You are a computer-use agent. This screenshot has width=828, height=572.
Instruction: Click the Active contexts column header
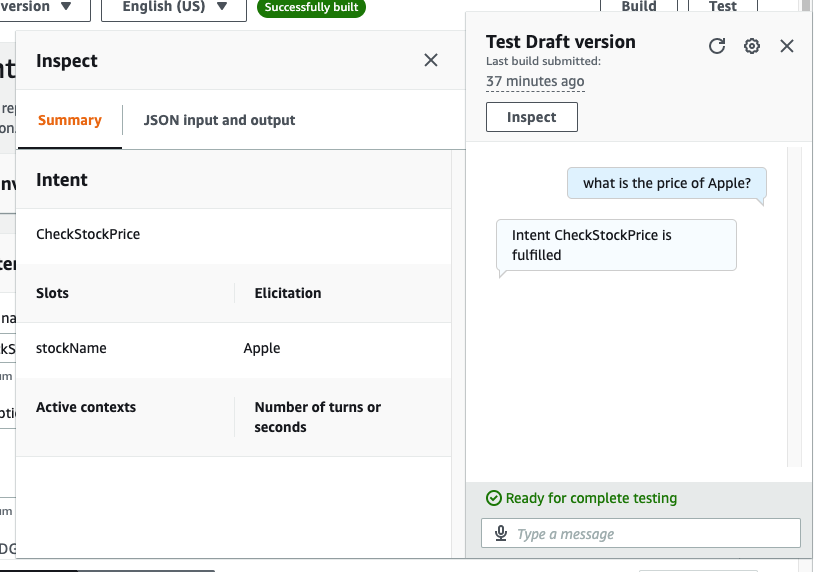[x=86, y=407]
